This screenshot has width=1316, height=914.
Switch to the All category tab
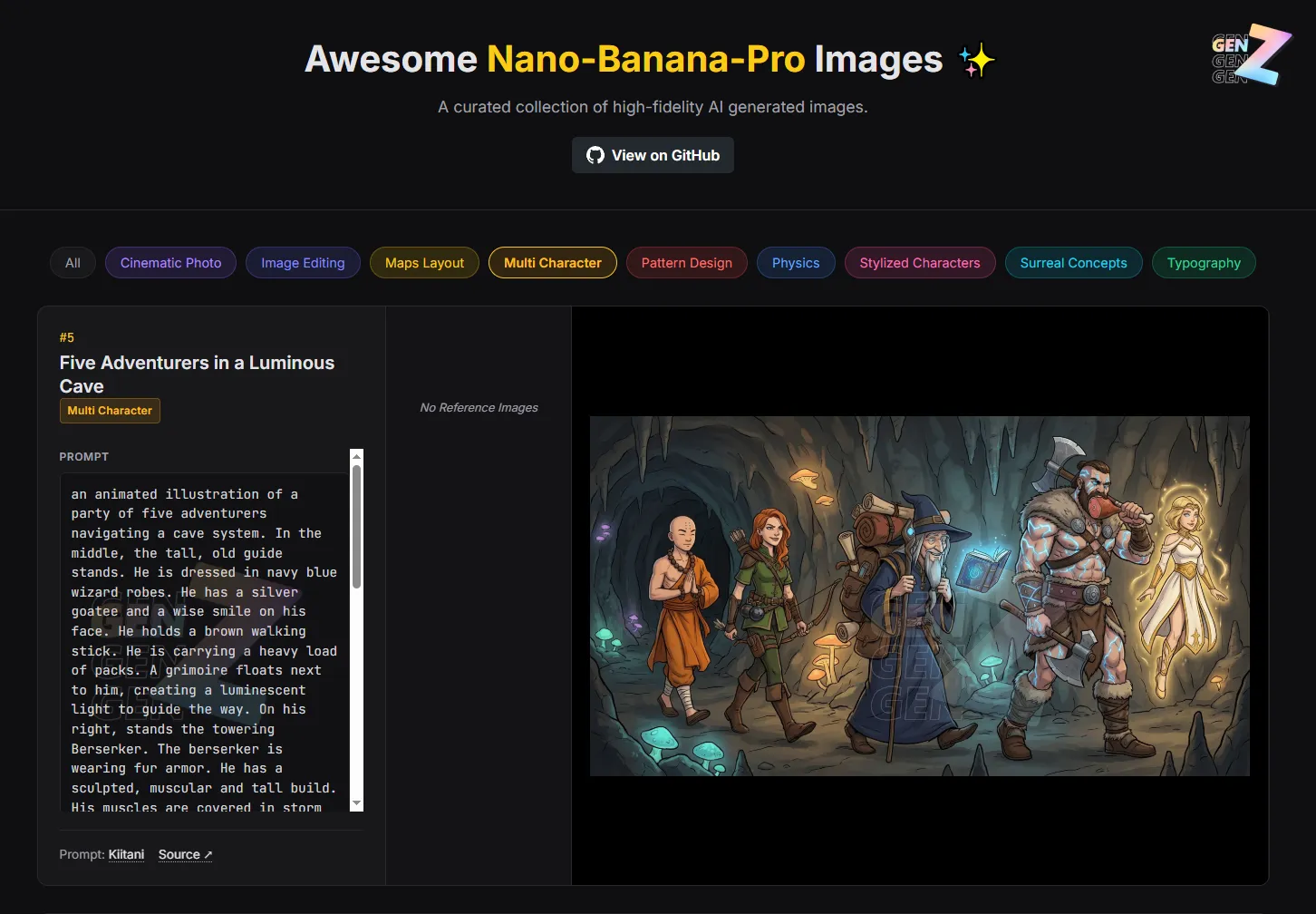tap(73, 262)
